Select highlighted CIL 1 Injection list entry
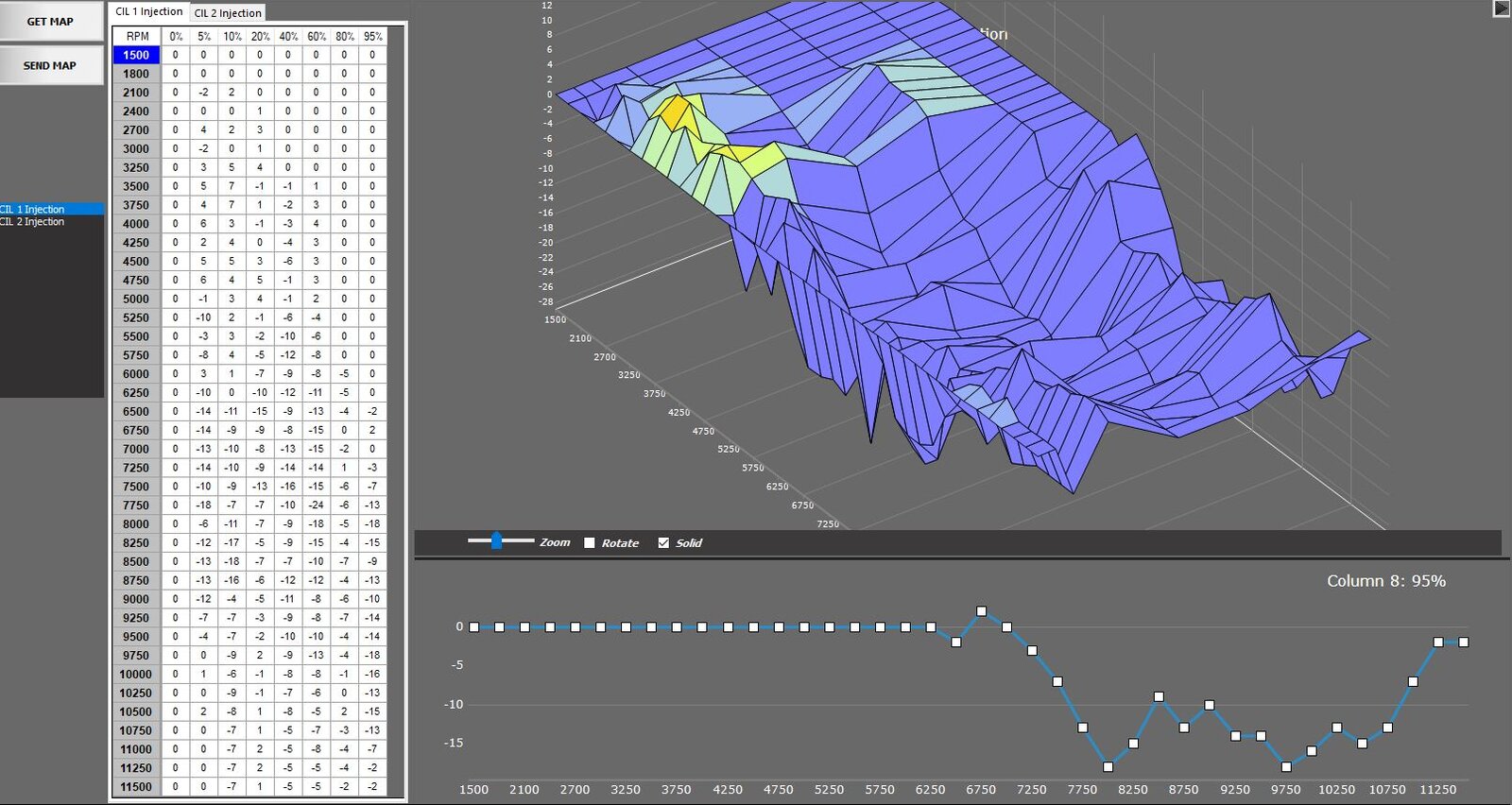Image resolution: width=1512 pixels, height=805 pixels. coord(33,209)
